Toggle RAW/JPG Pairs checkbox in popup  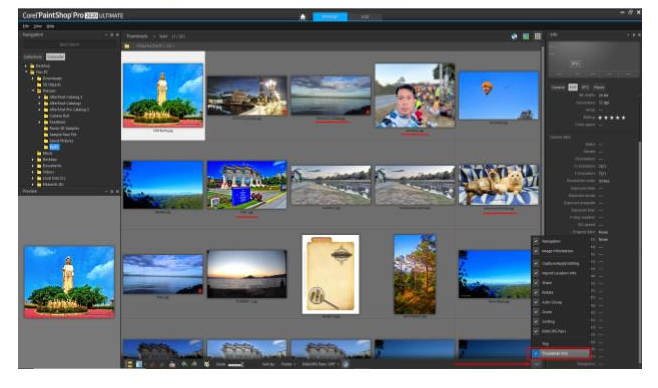coord(536,331)
